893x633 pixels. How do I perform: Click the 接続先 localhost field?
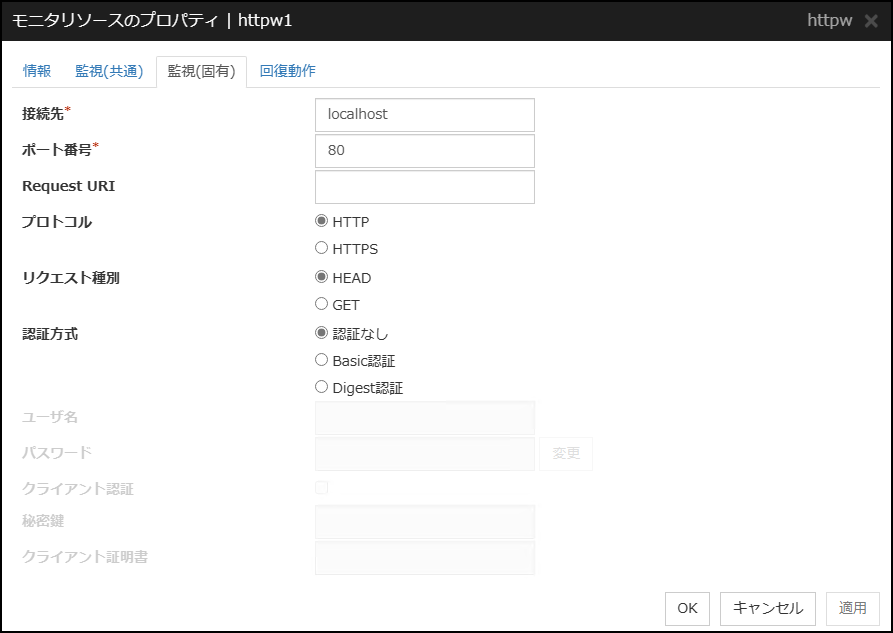[x=424, y=115]
